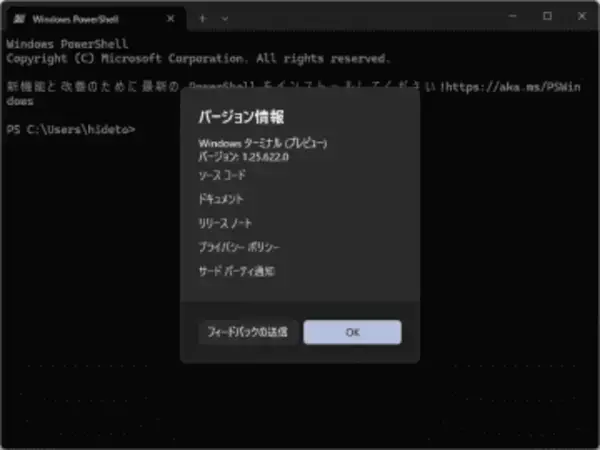Click the バージョン: 1.25.622.0 text

tap(243, 157)
